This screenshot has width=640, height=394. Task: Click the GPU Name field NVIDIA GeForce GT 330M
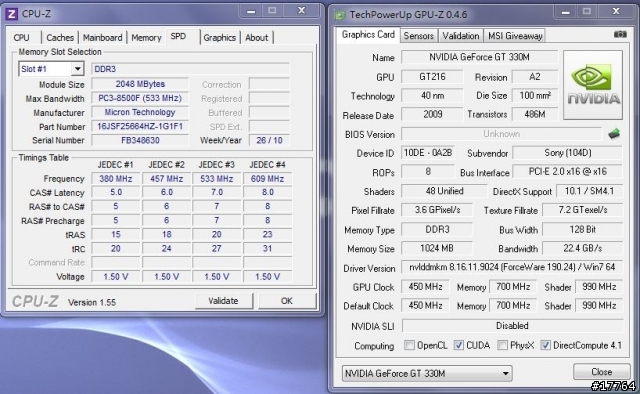[479, 57]
